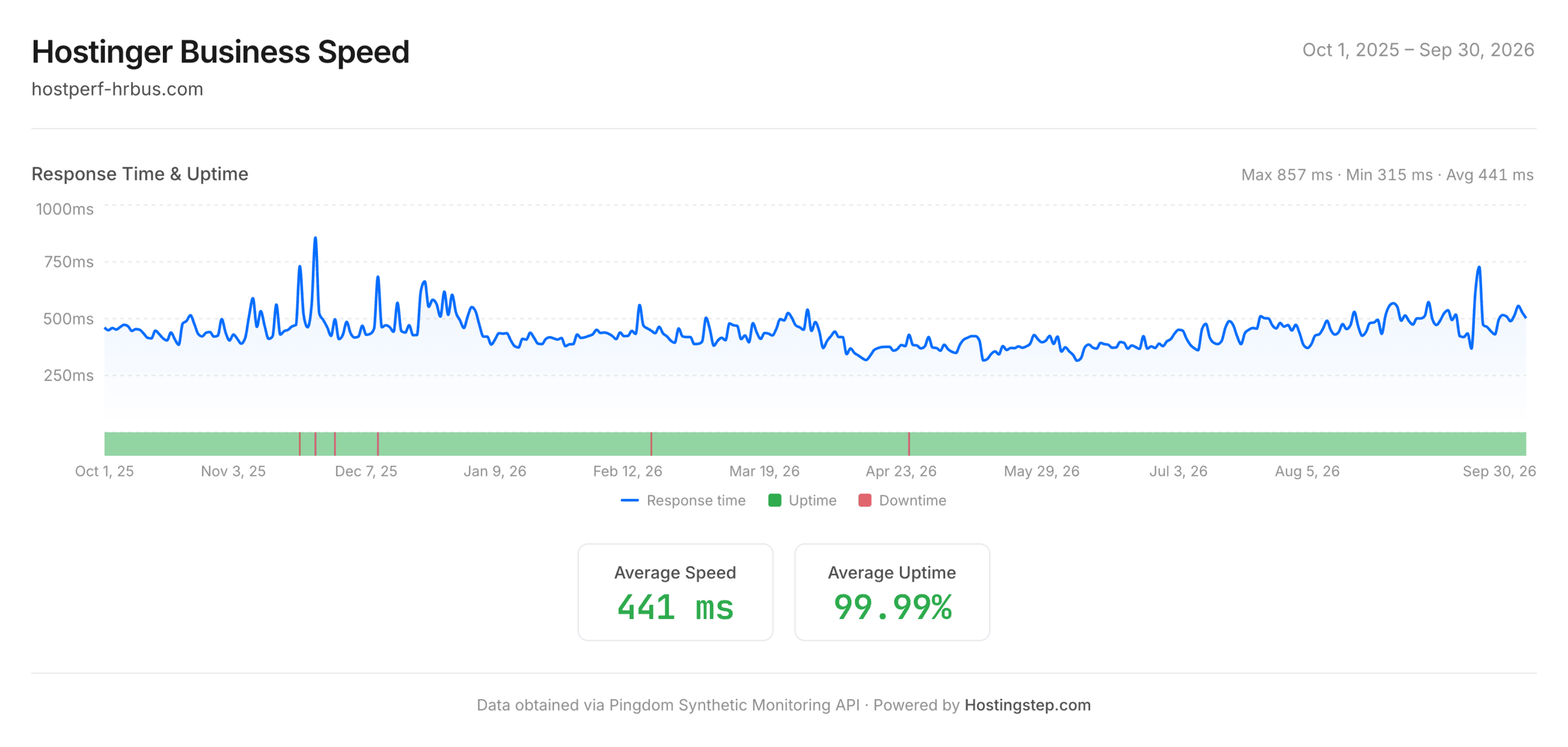Click the Jul 3, 26 axis label
Viewport: 1568px width, 747px height.
[1178, 471]
